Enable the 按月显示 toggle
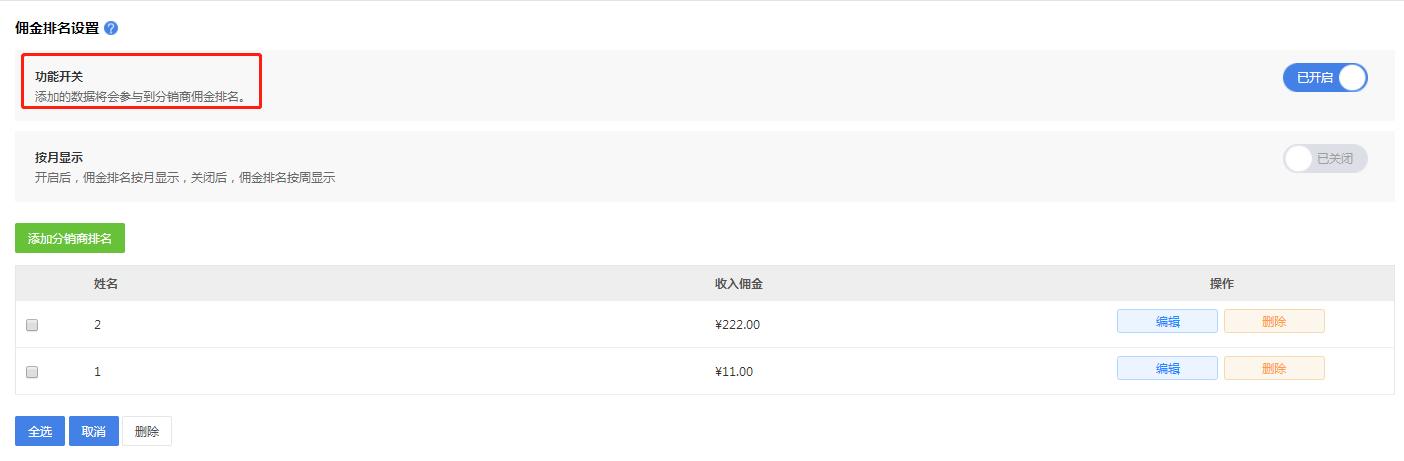 click(1324, 159)
